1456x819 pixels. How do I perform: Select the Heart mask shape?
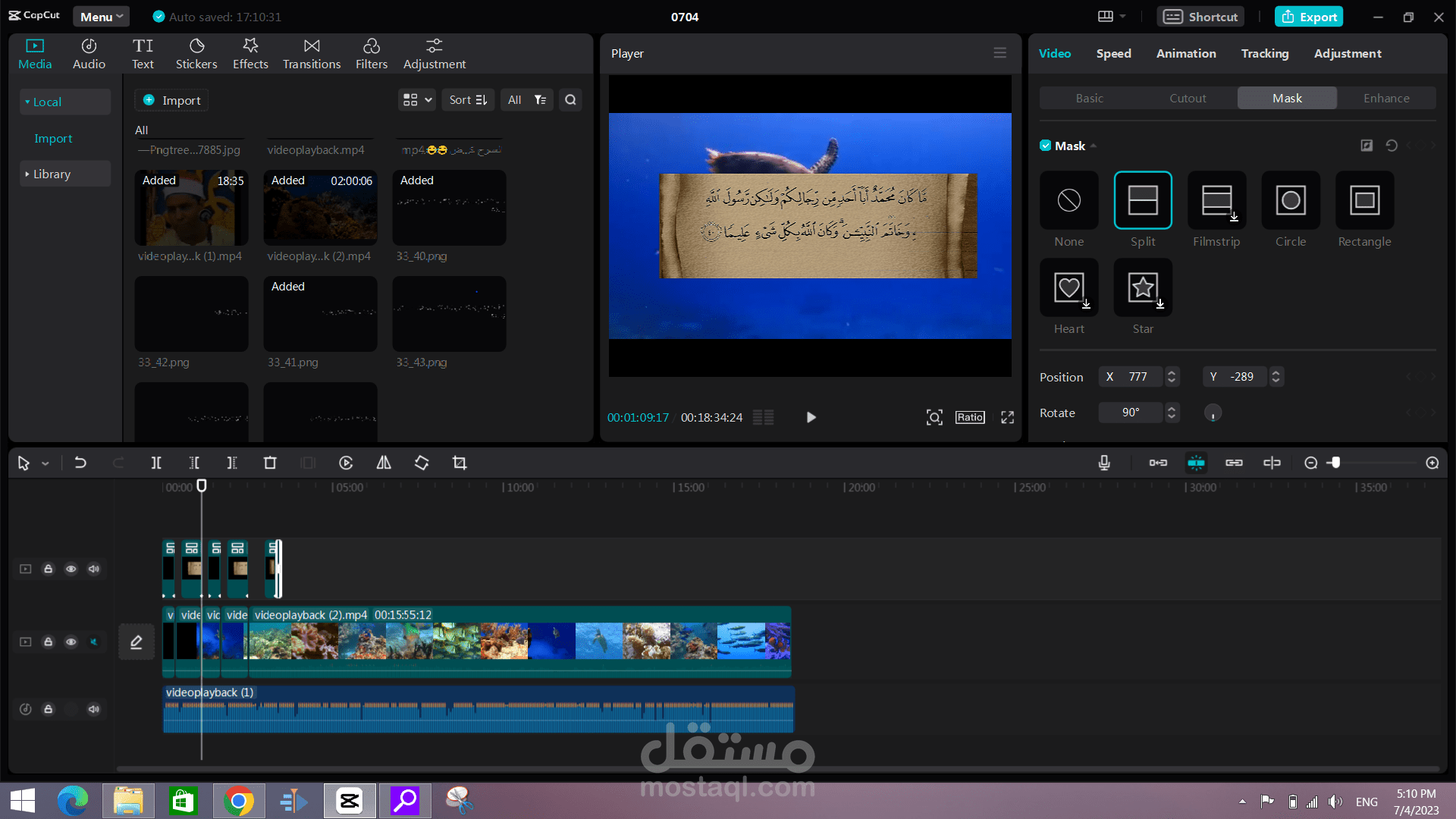[x=1069, y=287]
